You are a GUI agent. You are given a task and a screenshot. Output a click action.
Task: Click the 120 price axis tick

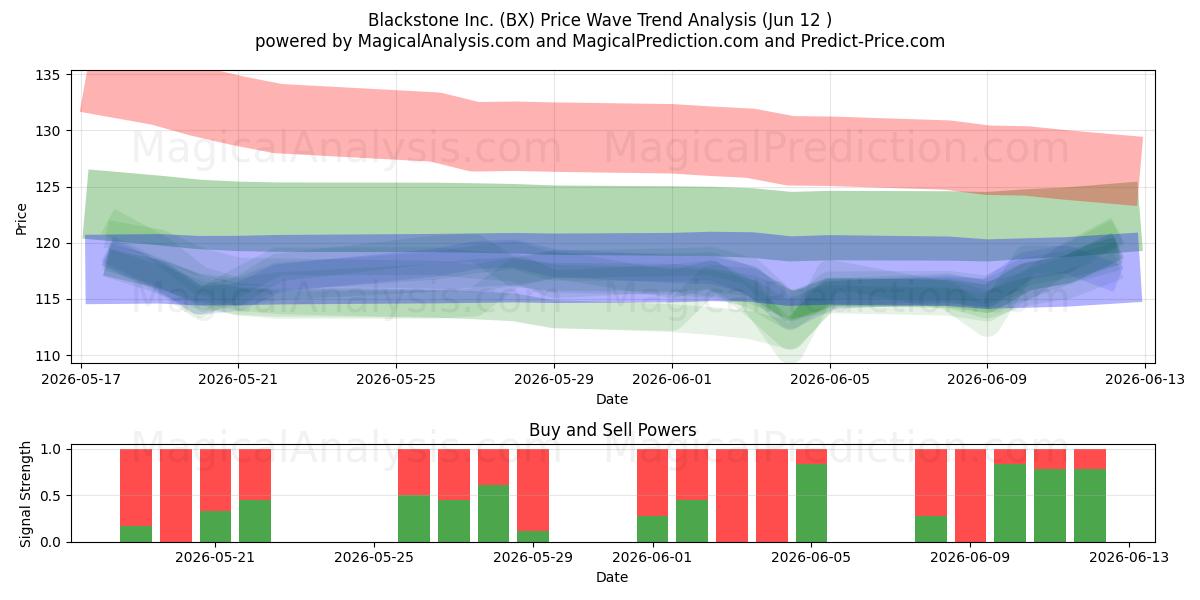coord(49,243)
